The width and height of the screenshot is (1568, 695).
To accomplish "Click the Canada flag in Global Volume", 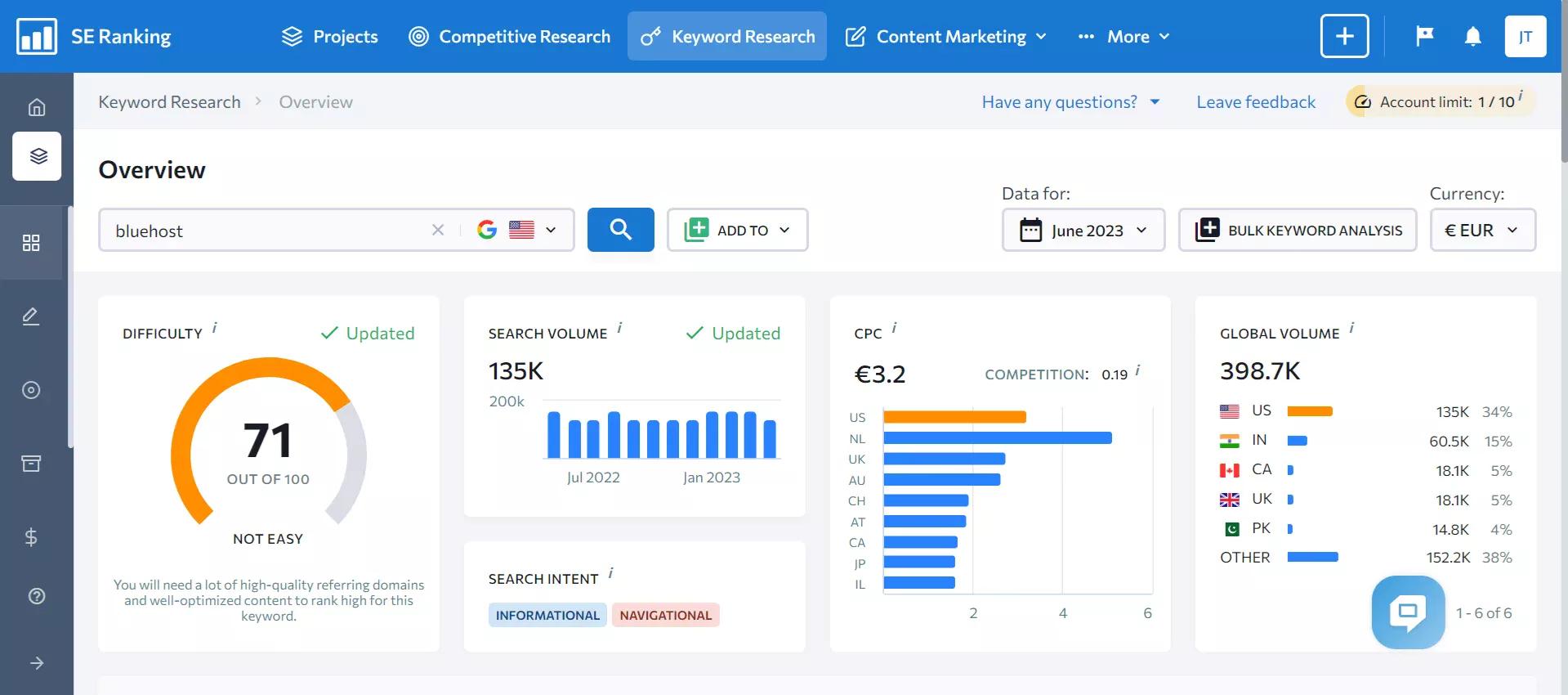I will [1229, 470].
